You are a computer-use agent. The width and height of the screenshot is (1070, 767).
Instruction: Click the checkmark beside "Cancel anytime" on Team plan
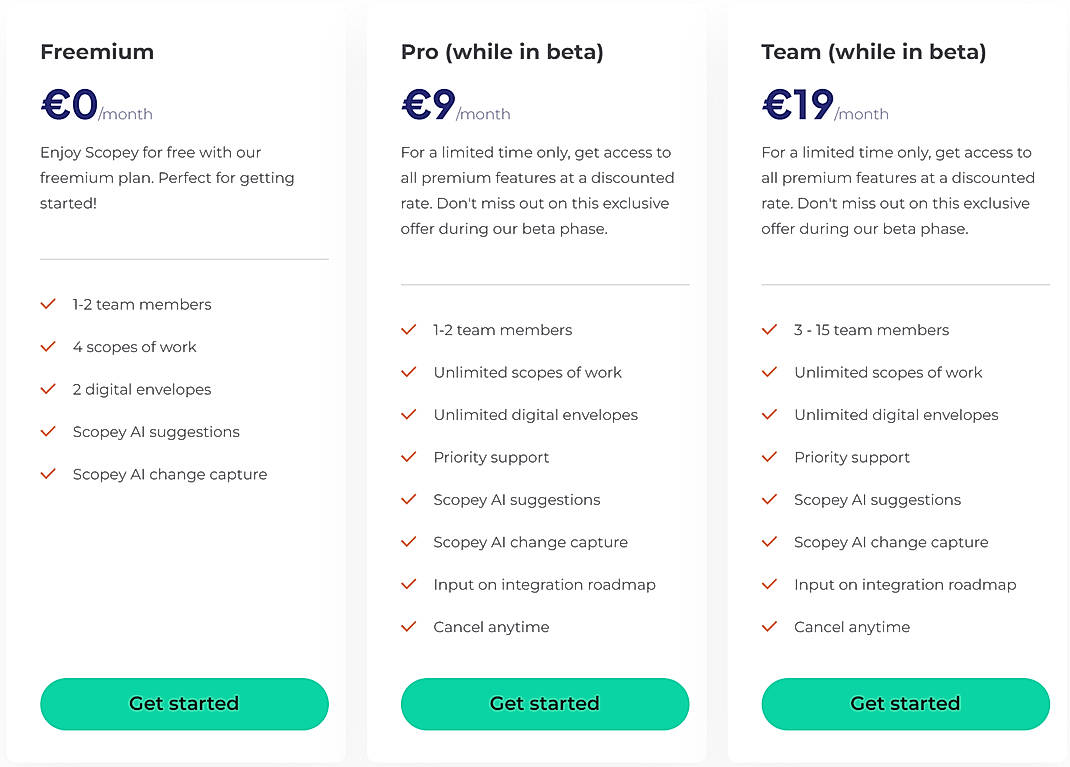pyautogui.click(x=768, y=627)
